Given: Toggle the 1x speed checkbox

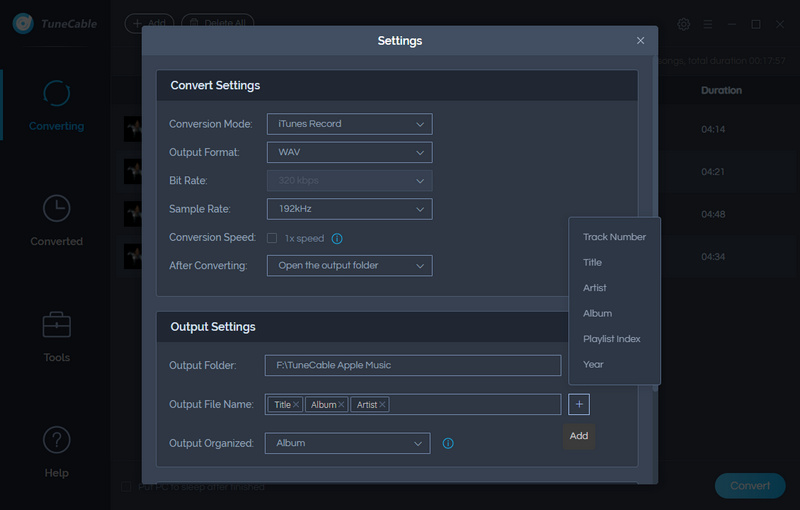Looking at the screenshot, I should point(272,238).
